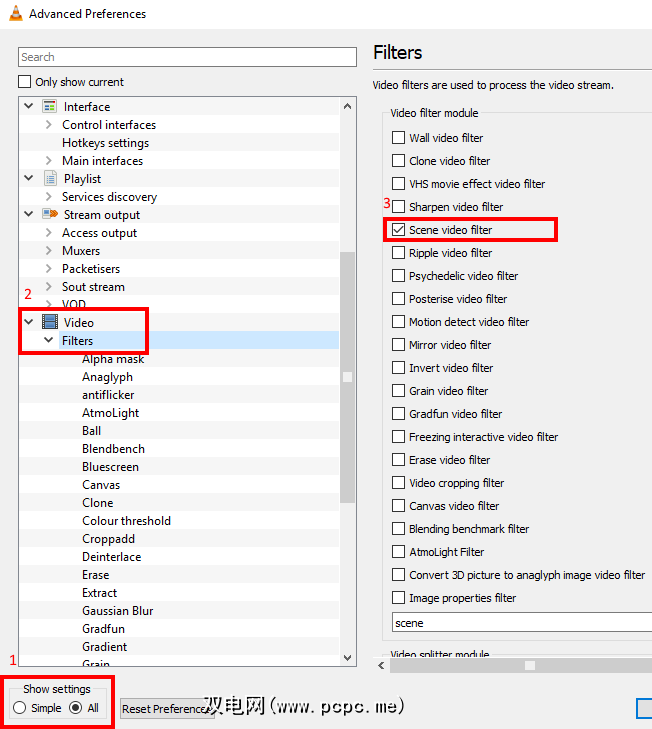Viewport: 652px width, 729px height.
Task: Click the Video category film icon
Action: (x=50, y=322)
